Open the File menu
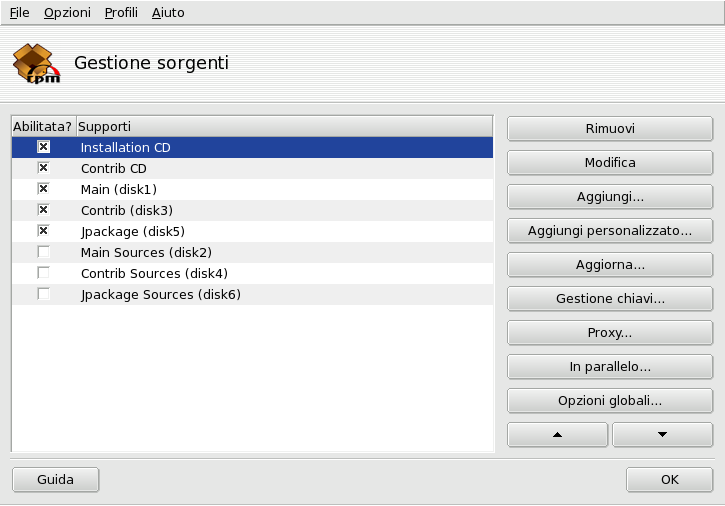This screenshot has width=725, height=506. tap(19, 13)
